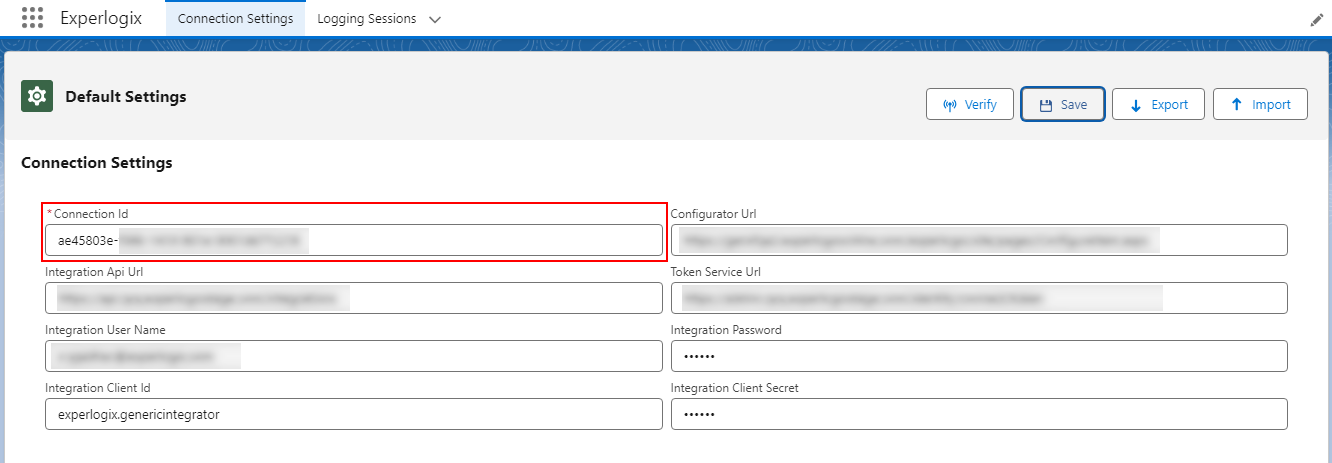The height and width of the screenshot is (463, 1332).
Task: Focus the Integration Password field
Action: click(979, 356)
